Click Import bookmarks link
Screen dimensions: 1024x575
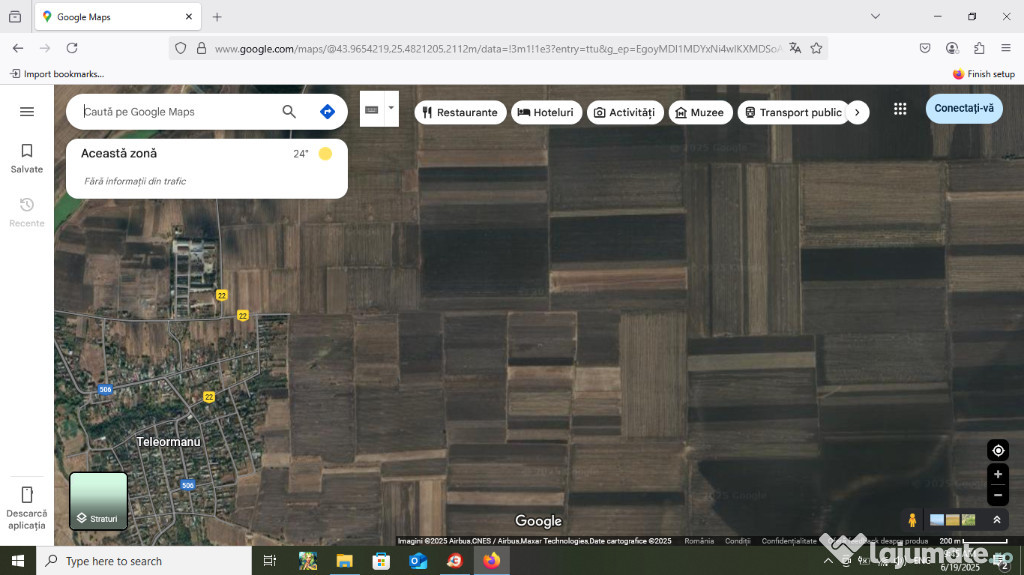click(x=57, y=74)
